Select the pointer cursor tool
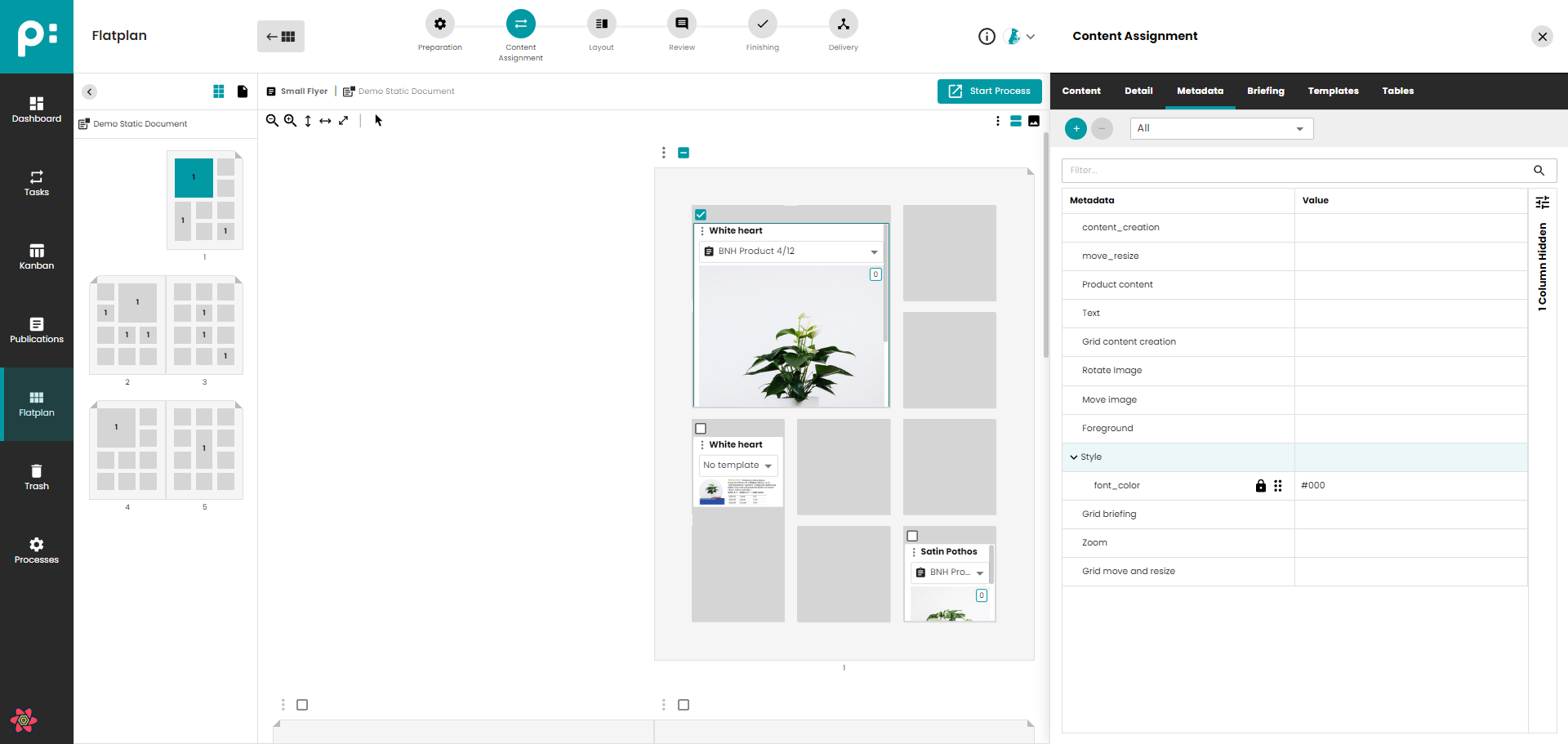 coord(378,121)
